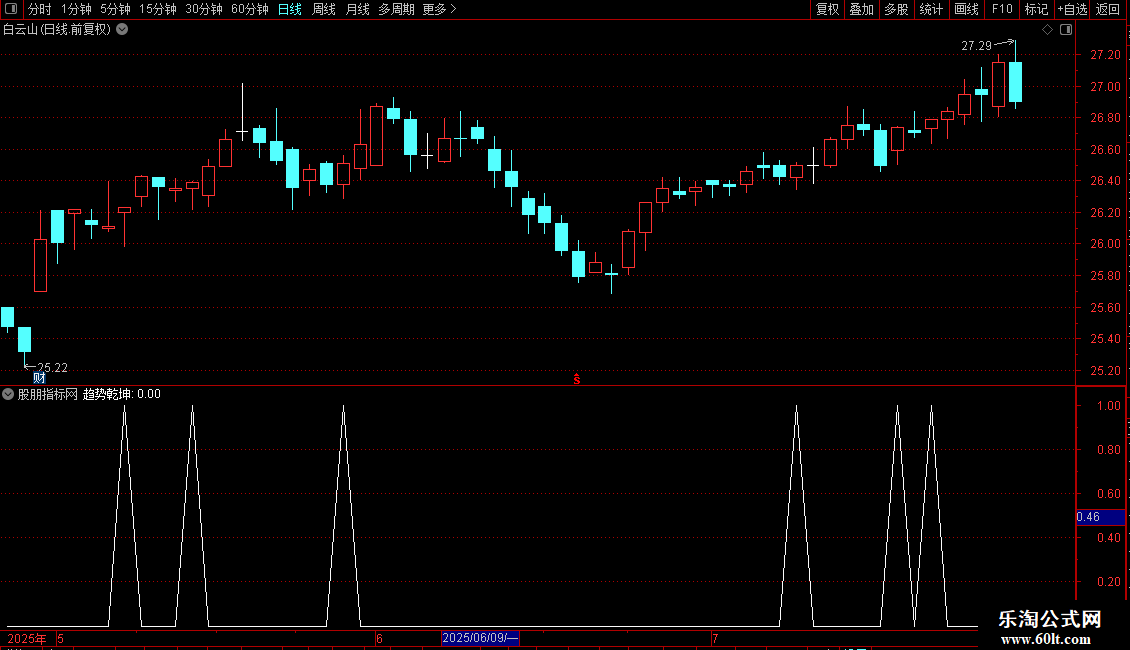Click the month 6 marker on time axis
Screen dimensions: 1130x650
tap(379, 638)
